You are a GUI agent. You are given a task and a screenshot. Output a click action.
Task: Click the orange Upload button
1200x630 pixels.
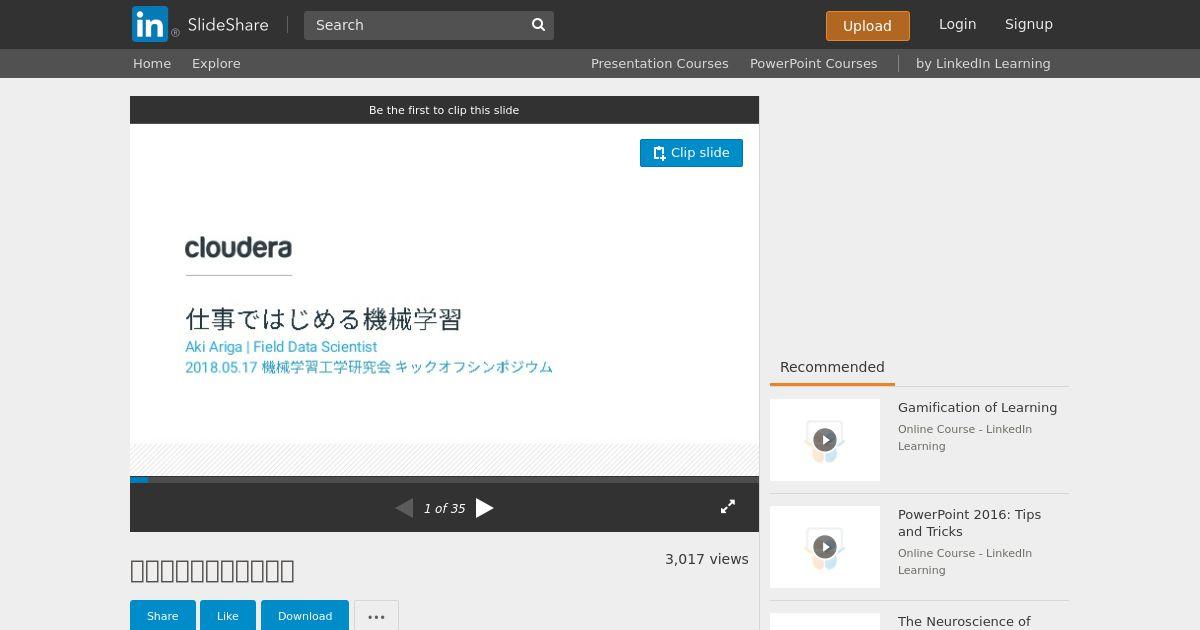pos(867,26)
